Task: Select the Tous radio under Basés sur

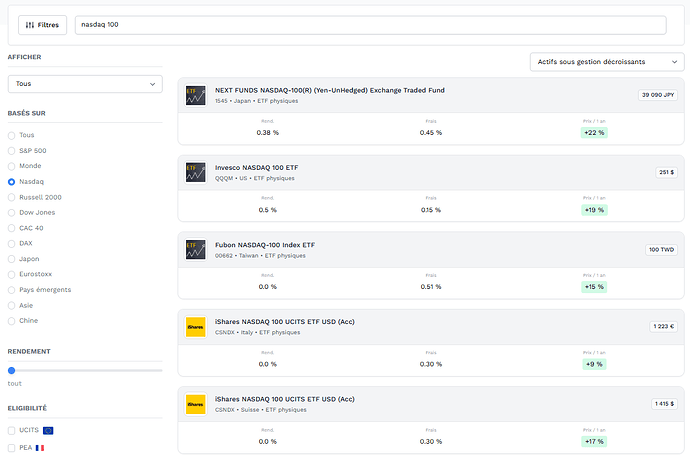Action: tap(11, 136)
